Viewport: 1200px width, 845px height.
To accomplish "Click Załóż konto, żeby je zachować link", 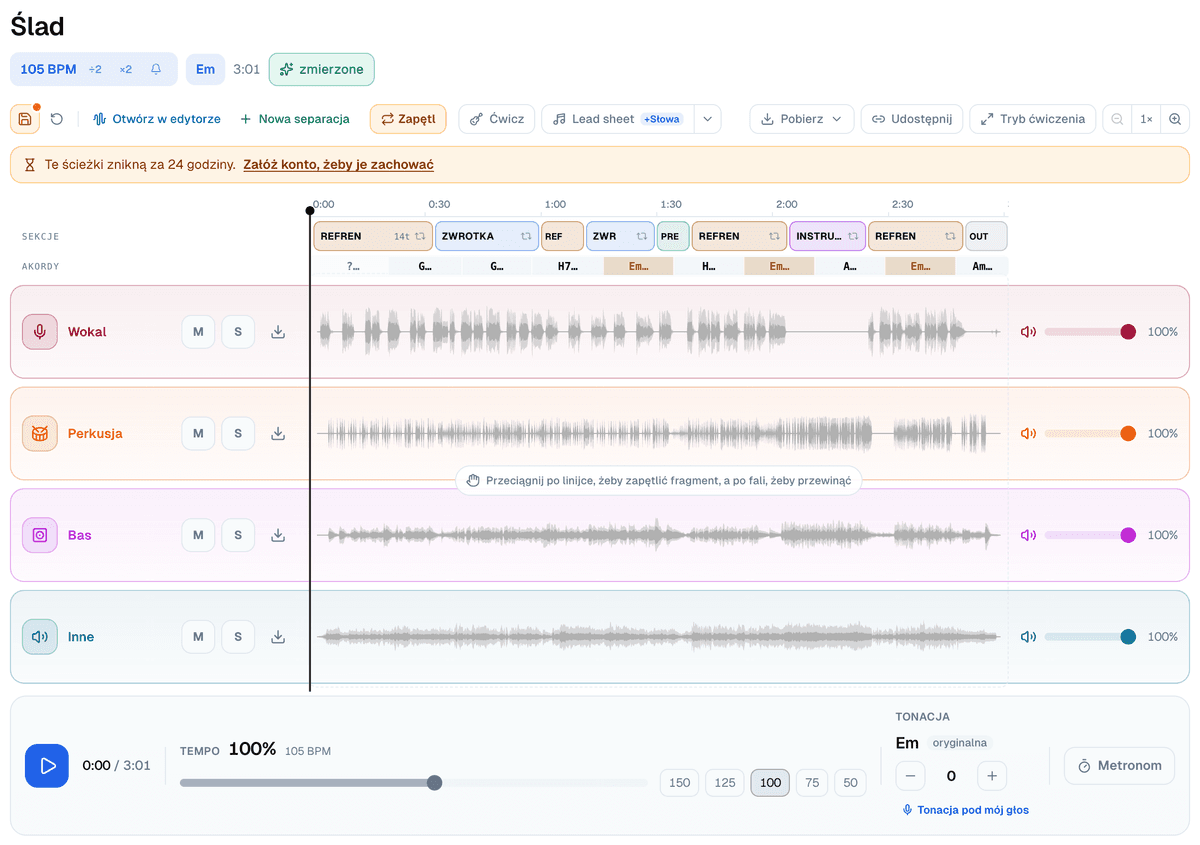I will (x=338, y=165).
